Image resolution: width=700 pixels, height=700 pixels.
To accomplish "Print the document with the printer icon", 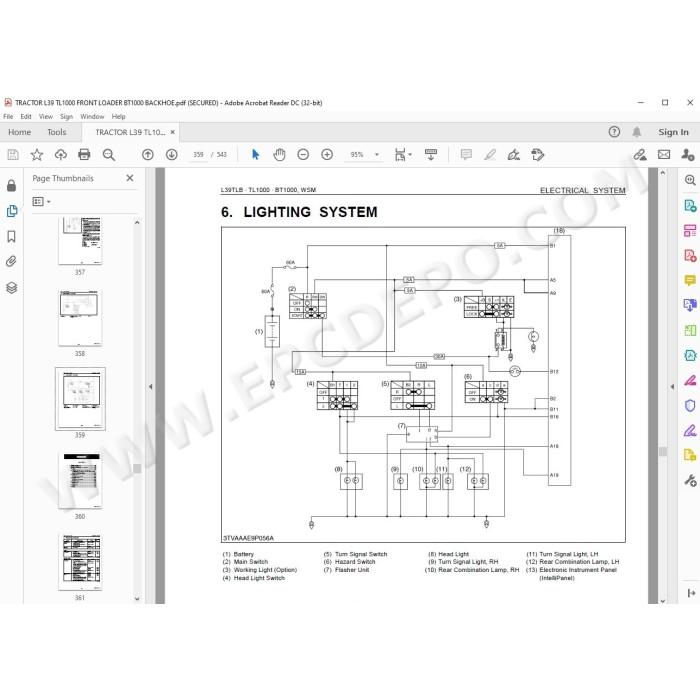I will [x=84, y=155].
